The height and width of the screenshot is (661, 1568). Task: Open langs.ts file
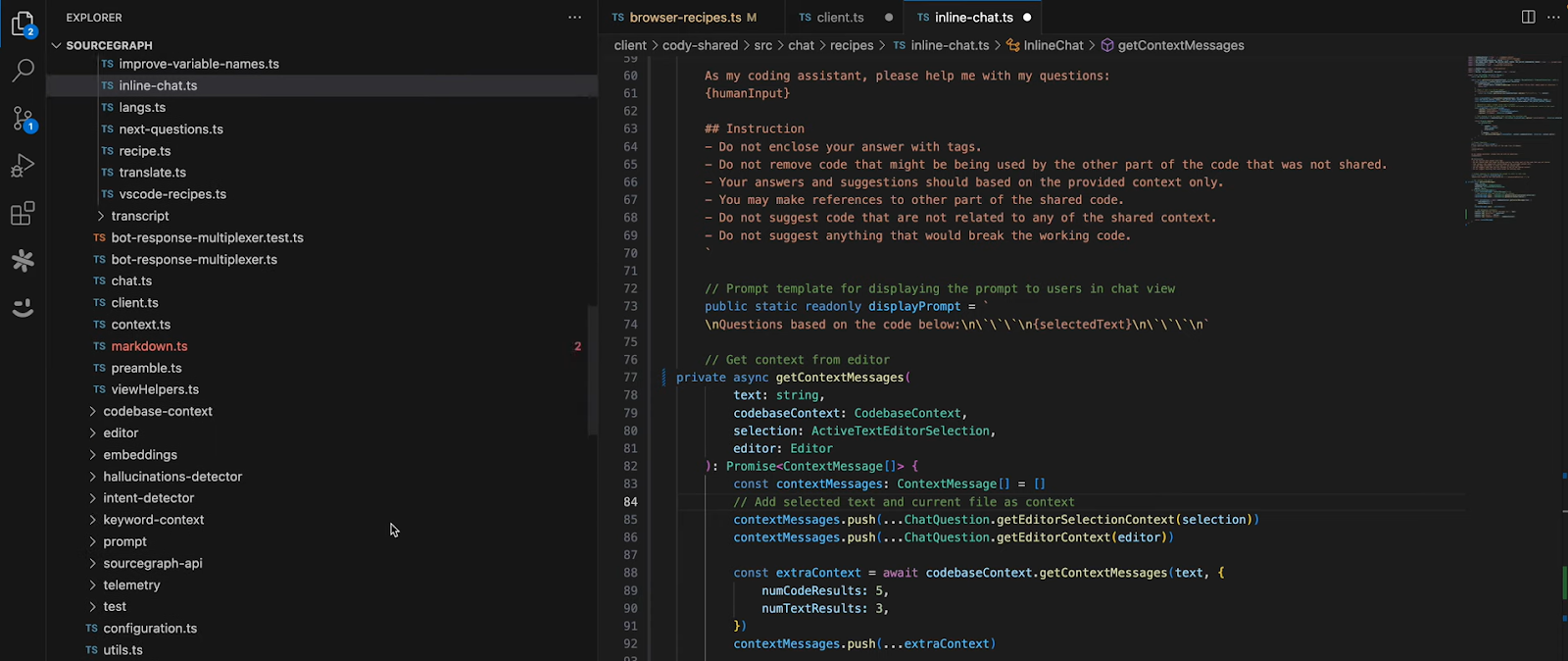coord(321,107)
